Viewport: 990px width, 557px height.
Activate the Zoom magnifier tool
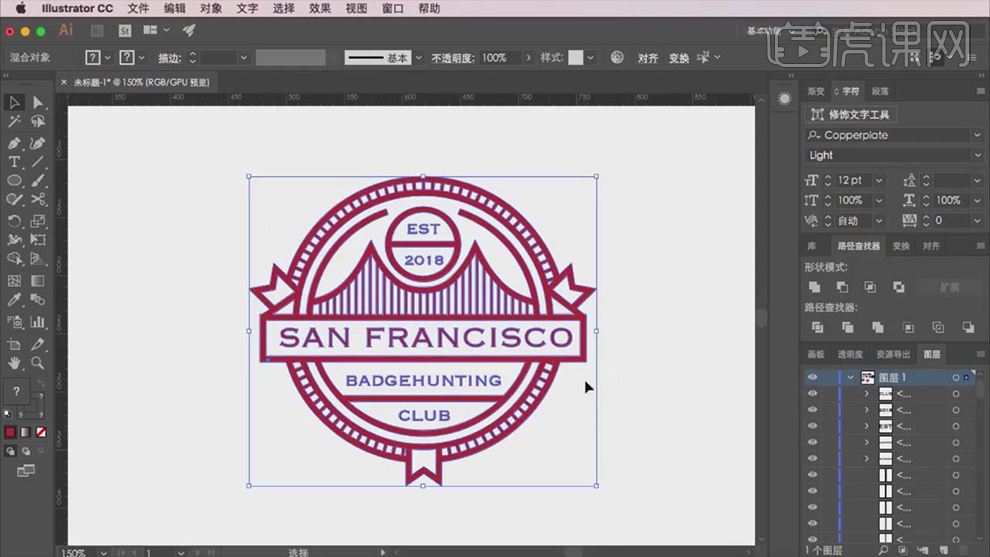[x=38, y=363]
